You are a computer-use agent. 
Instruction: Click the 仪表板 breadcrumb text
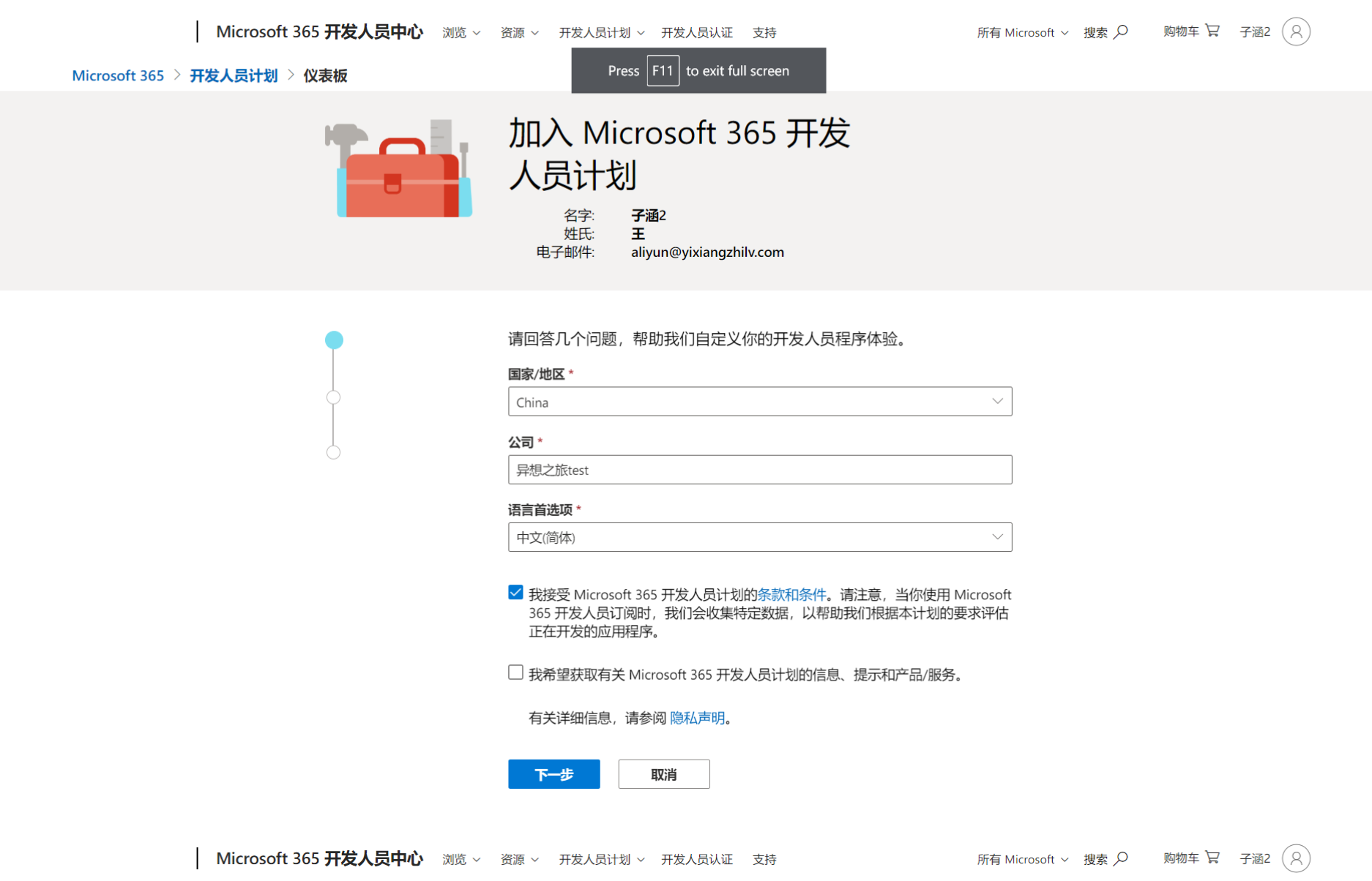click(325, 75)
